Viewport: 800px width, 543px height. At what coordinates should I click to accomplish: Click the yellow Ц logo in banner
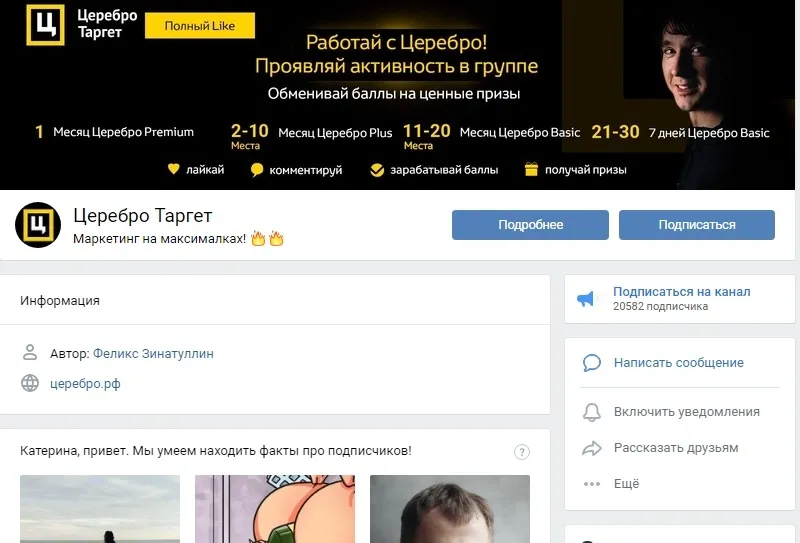[x=45, y=25]
